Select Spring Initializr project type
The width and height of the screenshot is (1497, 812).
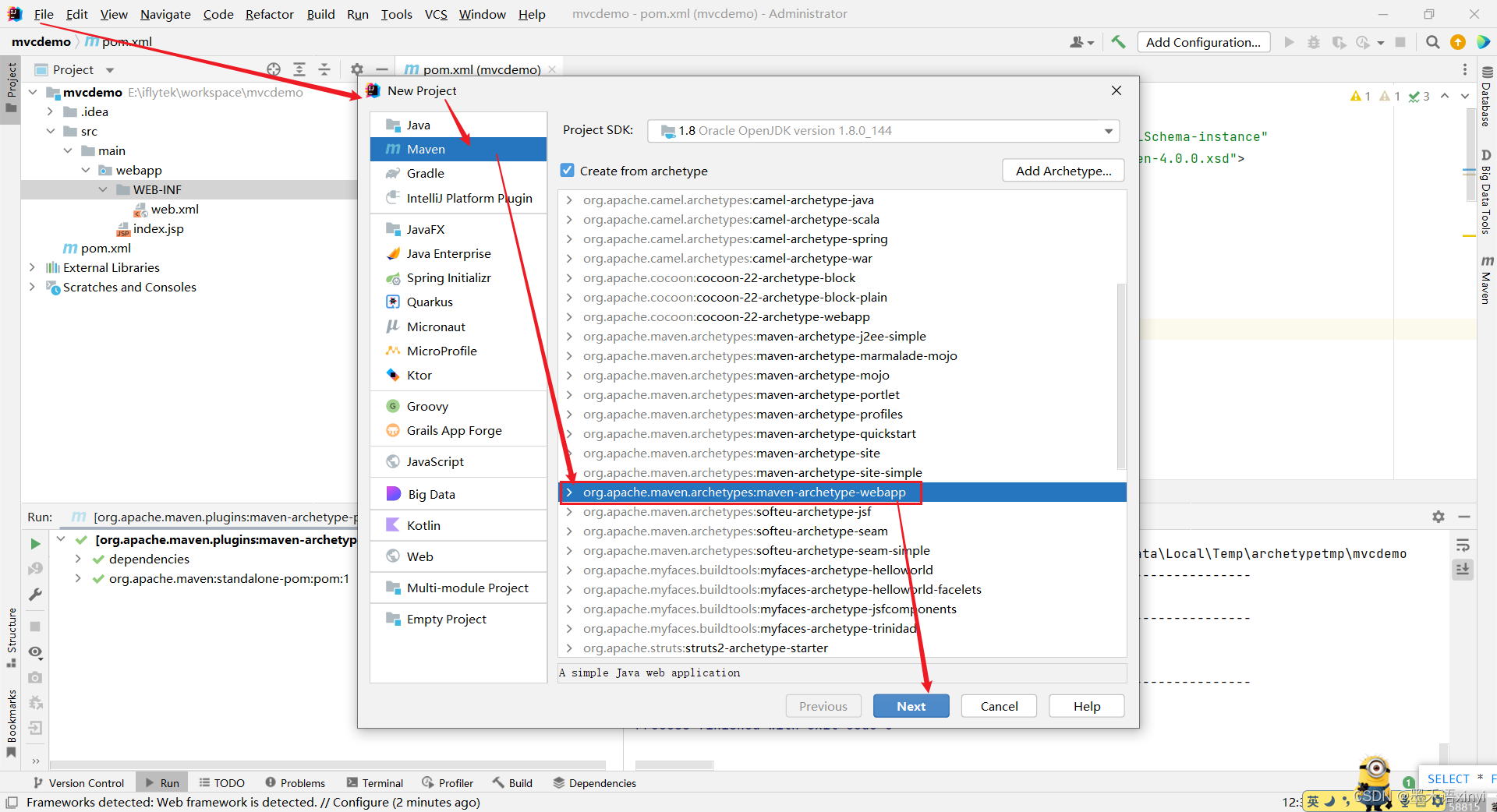458,277
